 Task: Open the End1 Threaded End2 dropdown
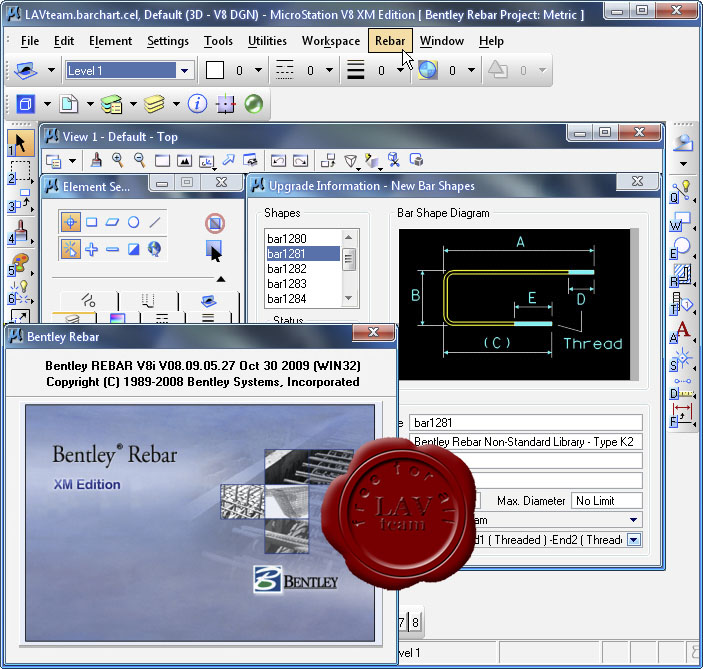pos(634,540)
